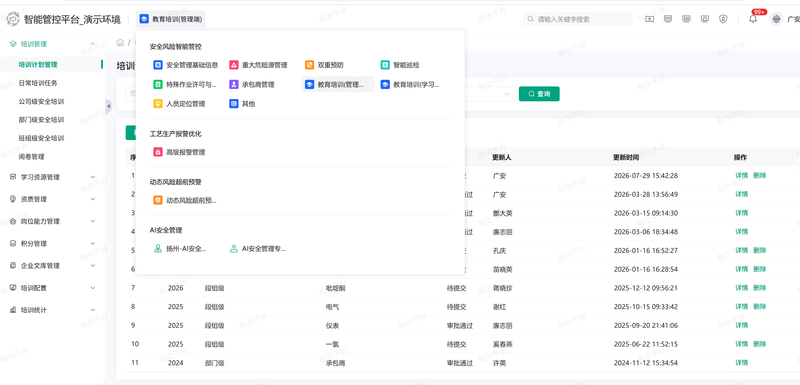Click 培训统计 sidebar icon
The height and width of the screenshot is (385, 800).
pos(13,310)
